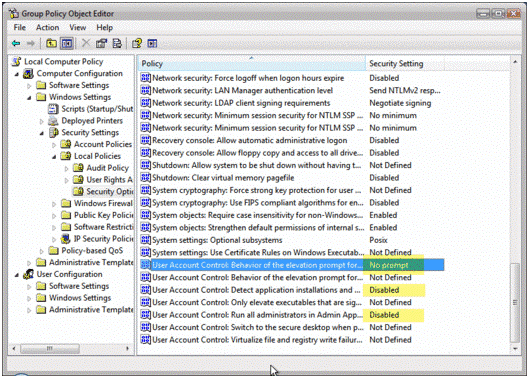Click the Security Options folder icon
529x378 pixels.
(78, 191)
